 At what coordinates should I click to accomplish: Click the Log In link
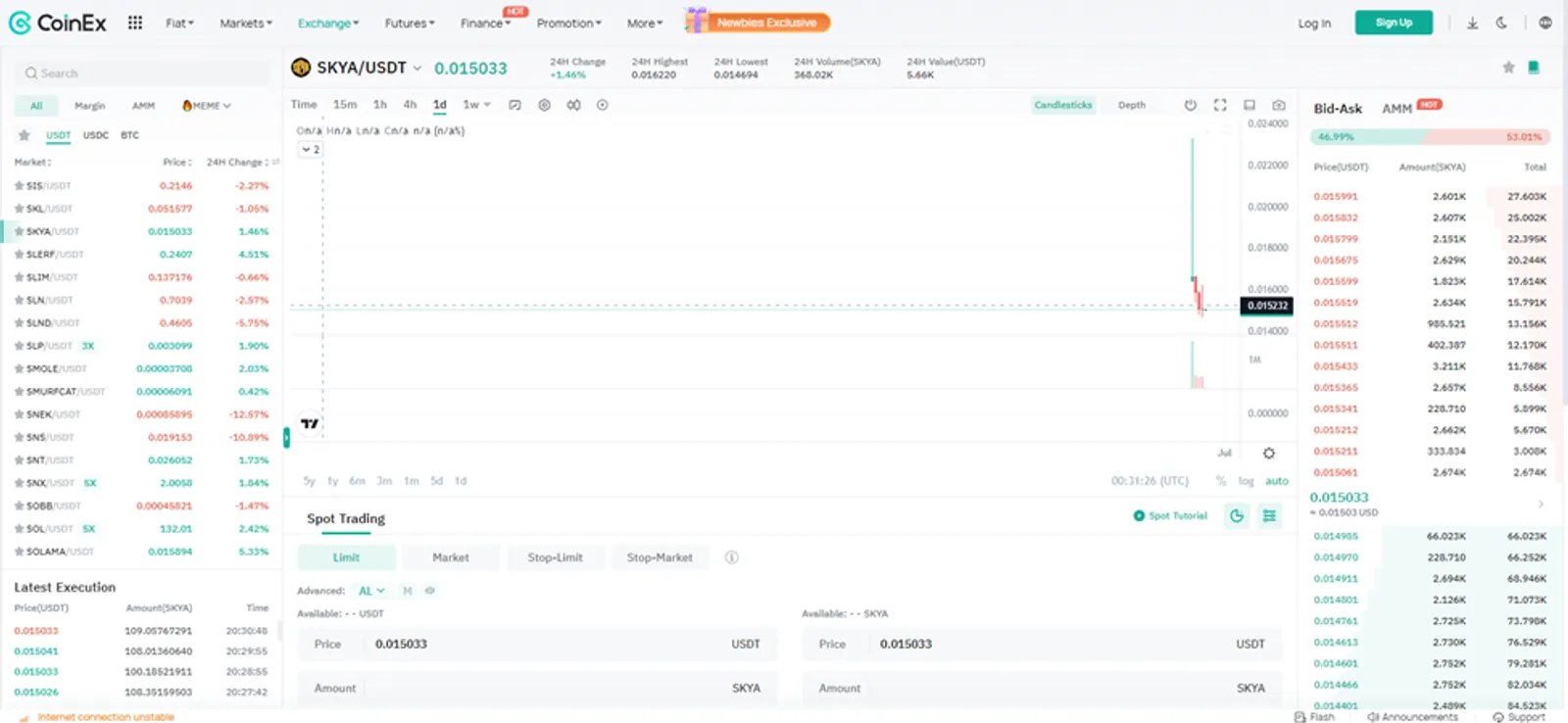tap(1314, 23)
